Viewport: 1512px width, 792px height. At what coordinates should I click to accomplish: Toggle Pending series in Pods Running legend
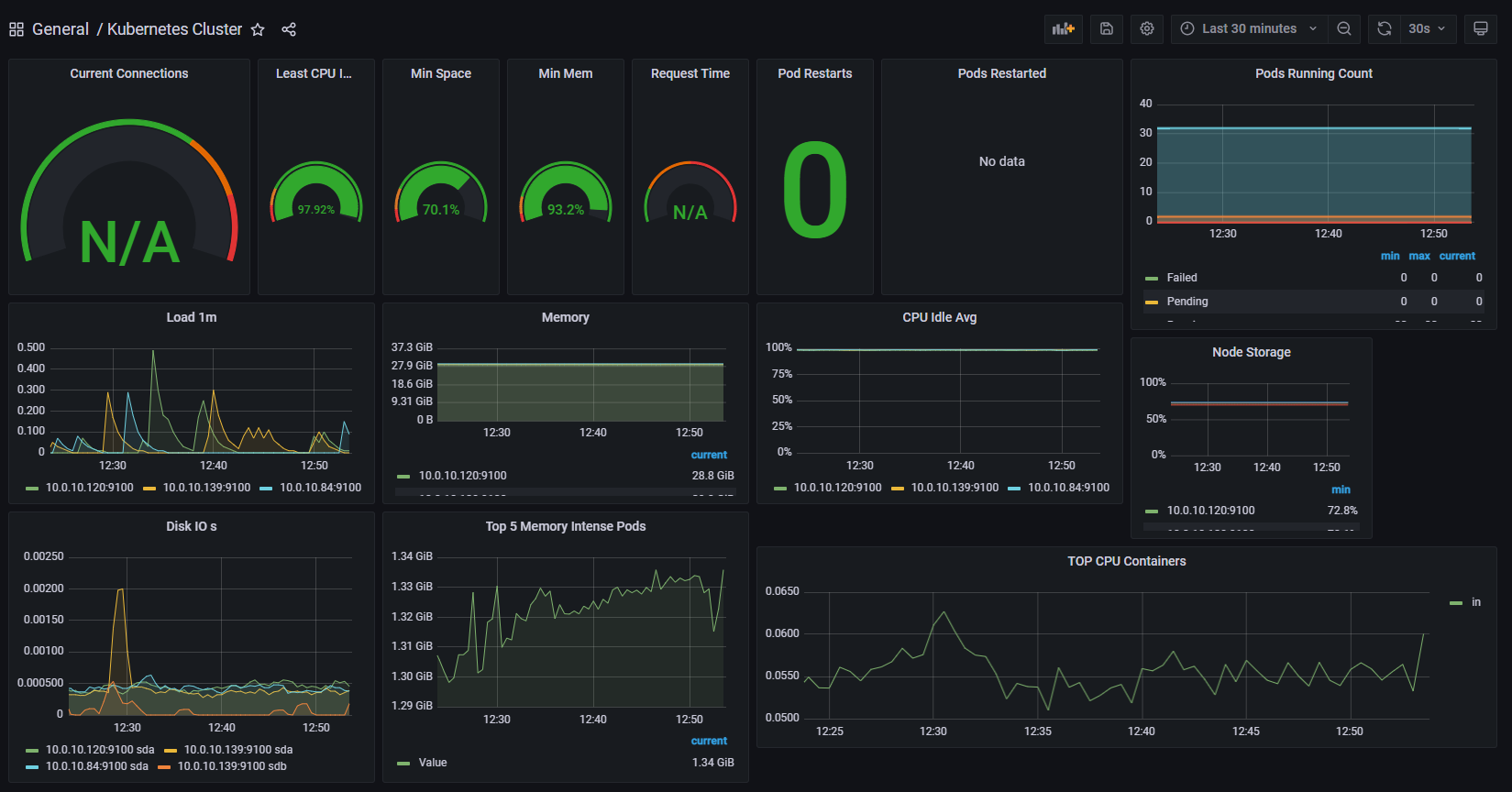coord(1187,302)
